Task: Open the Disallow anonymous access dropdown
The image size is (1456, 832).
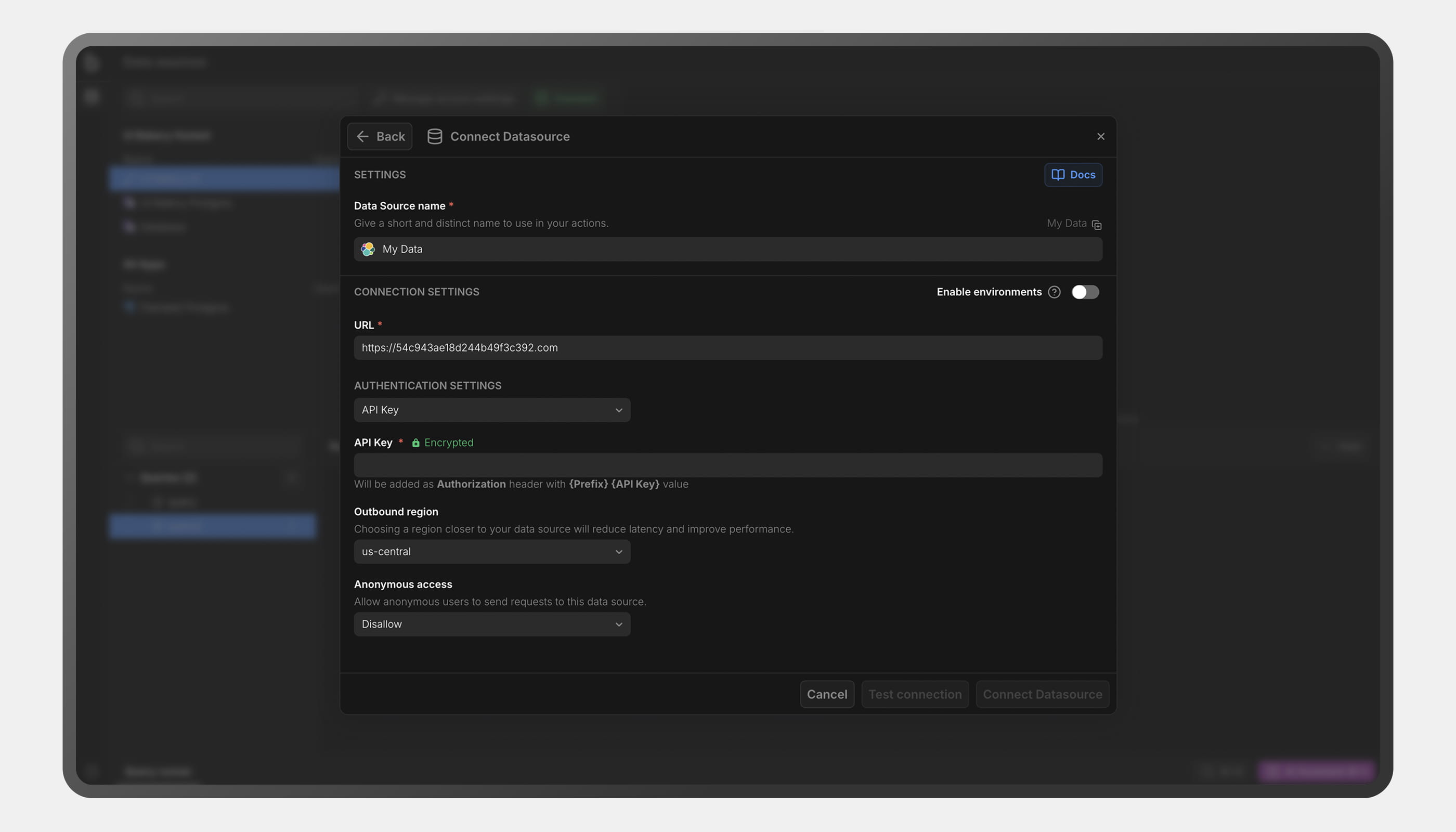Action: [x=492, y=625]
